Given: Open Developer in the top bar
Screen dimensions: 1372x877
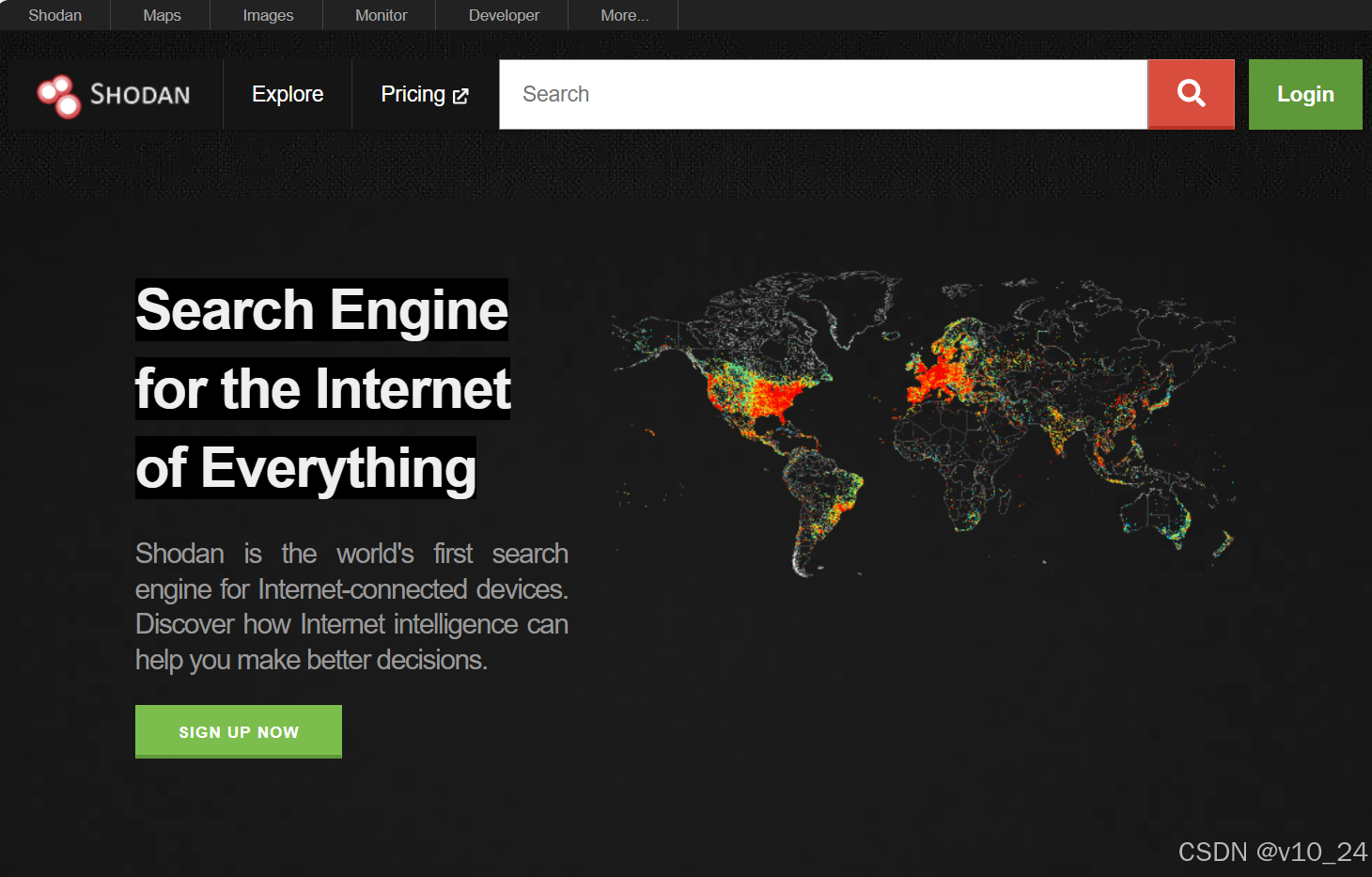Looking at the screenshot, I should [x=504, y=15].
